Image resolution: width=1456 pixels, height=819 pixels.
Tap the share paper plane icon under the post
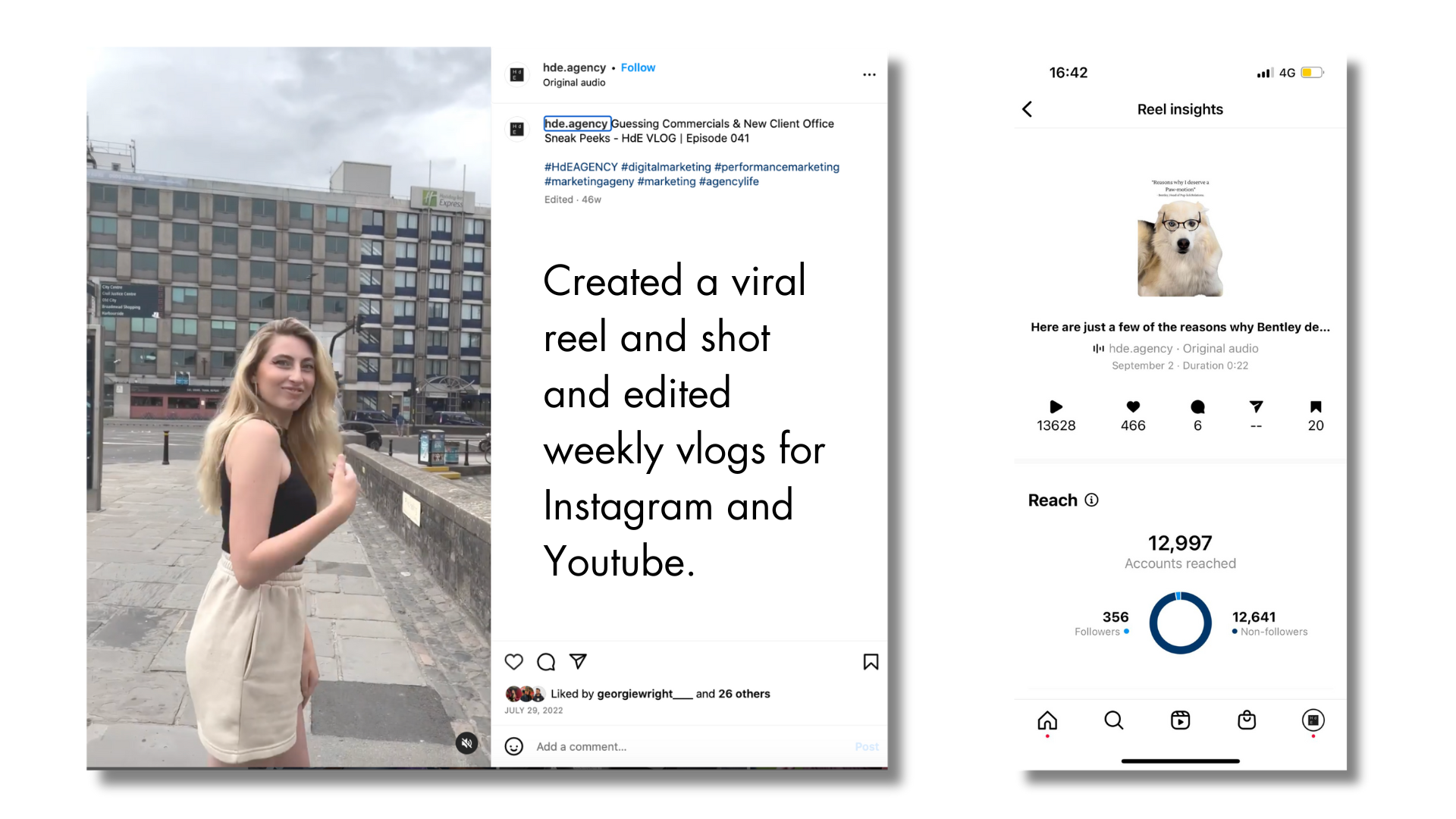[x=578, y=661]
